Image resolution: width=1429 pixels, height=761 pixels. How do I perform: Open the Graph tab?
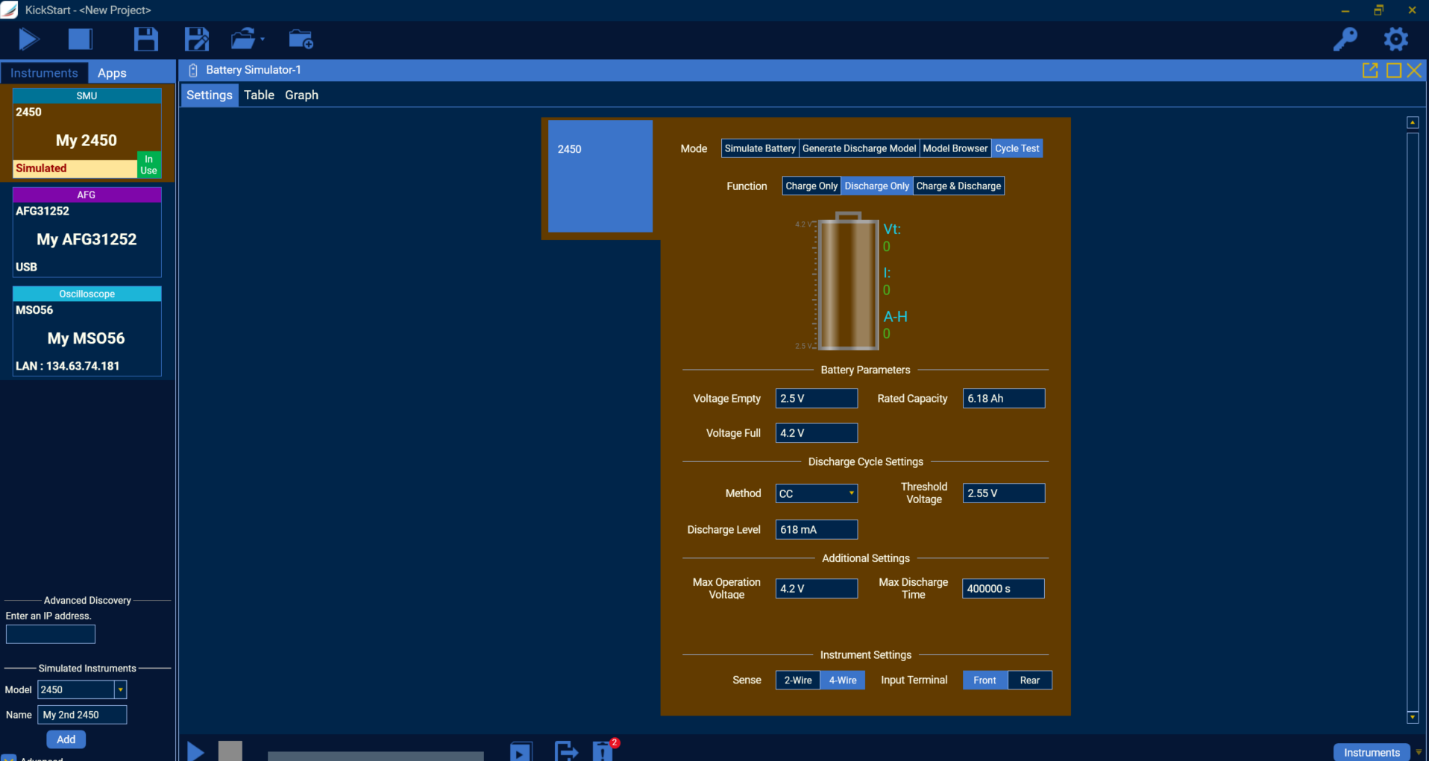click(301, 95)
